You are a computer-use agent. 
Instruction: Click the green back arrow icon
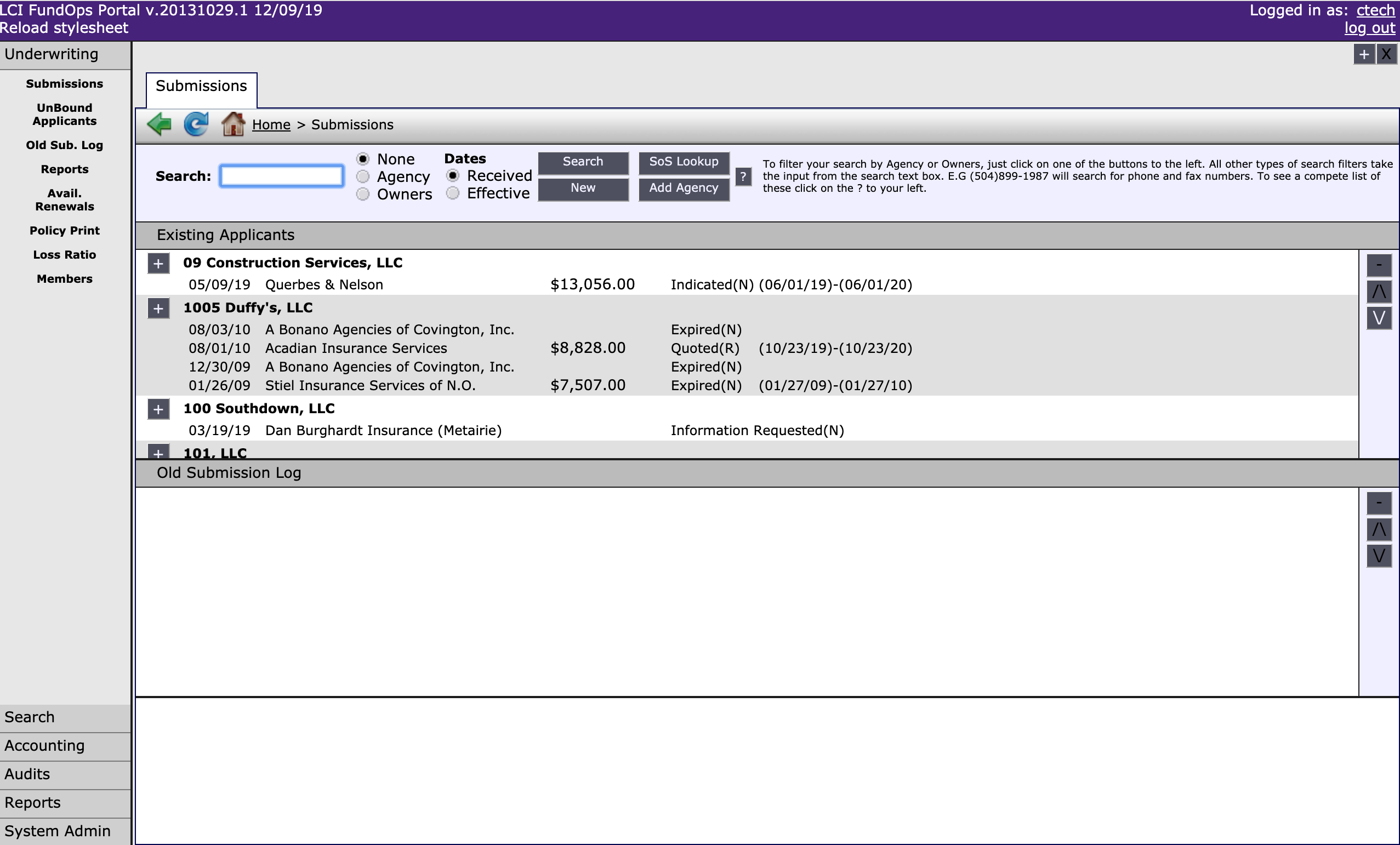(159, 124)
